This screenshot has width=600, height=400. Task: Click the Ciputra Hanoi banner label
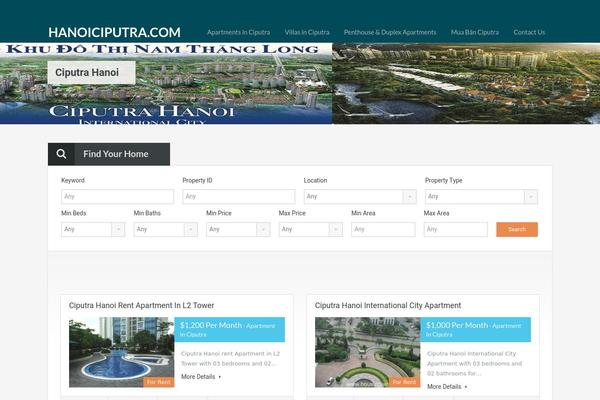91,72
